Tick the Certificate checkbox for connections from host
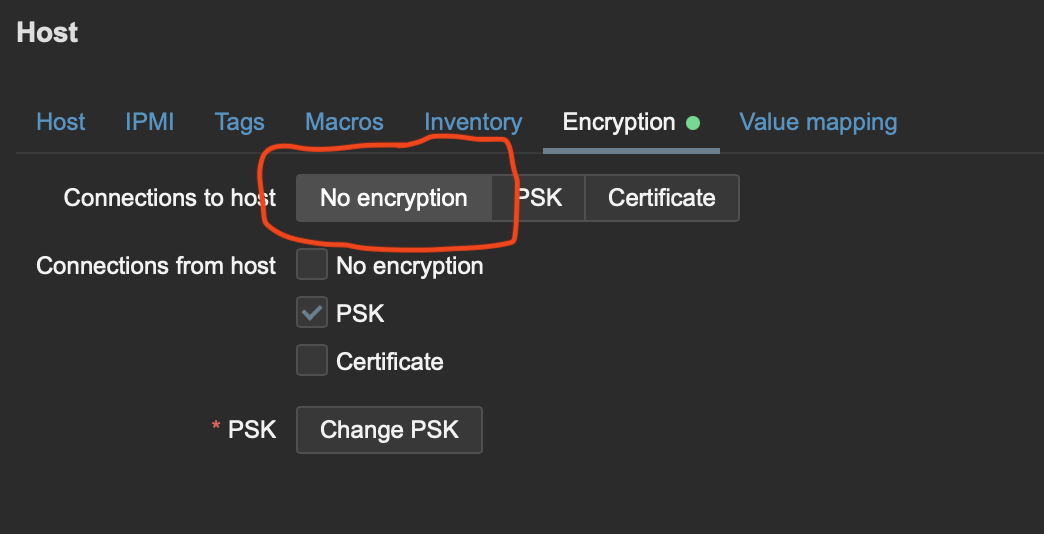The image size is (1044, 534). point(312,360)
